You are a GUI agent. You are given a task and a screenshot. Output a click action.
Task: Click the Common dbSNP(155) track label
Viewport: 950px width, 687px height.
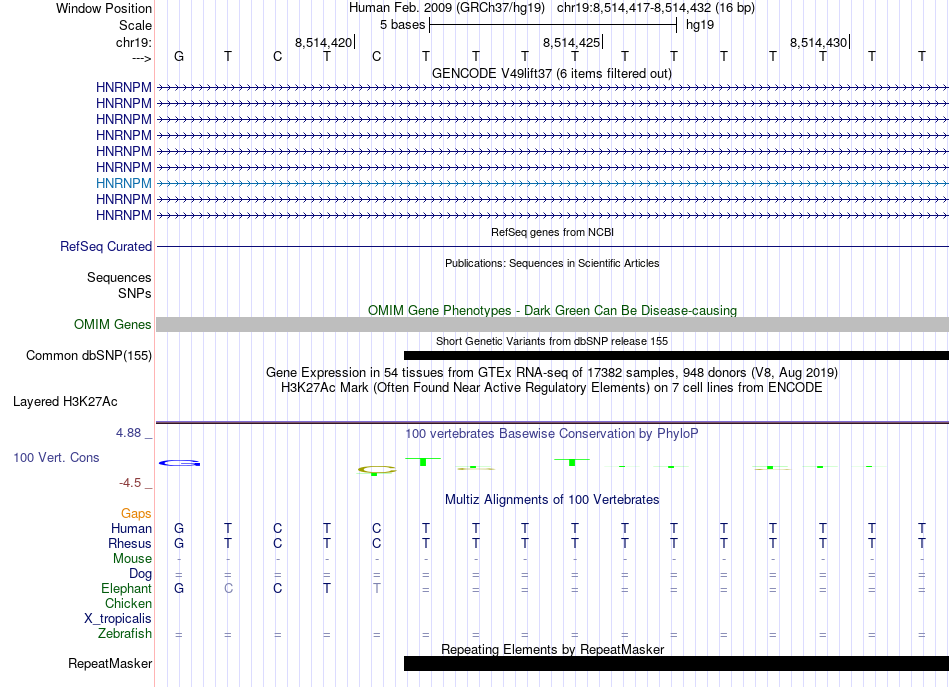point(88,356)
